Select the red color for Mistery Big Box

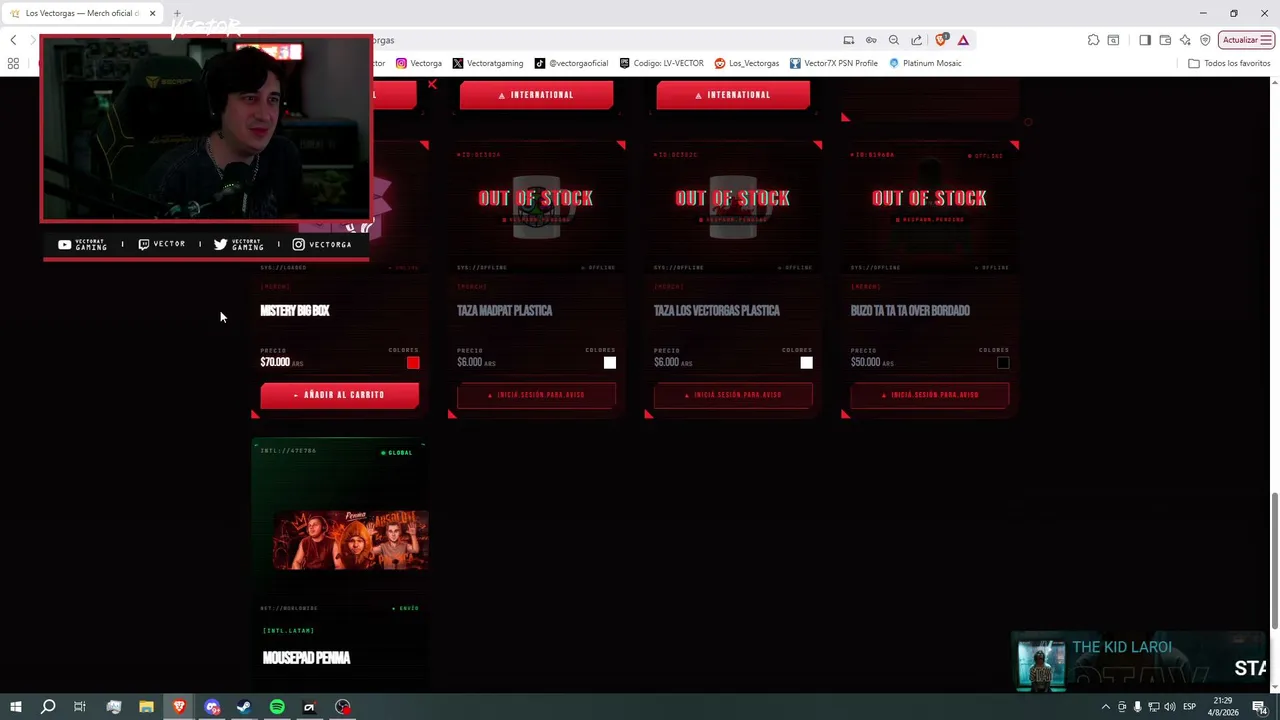413,362
